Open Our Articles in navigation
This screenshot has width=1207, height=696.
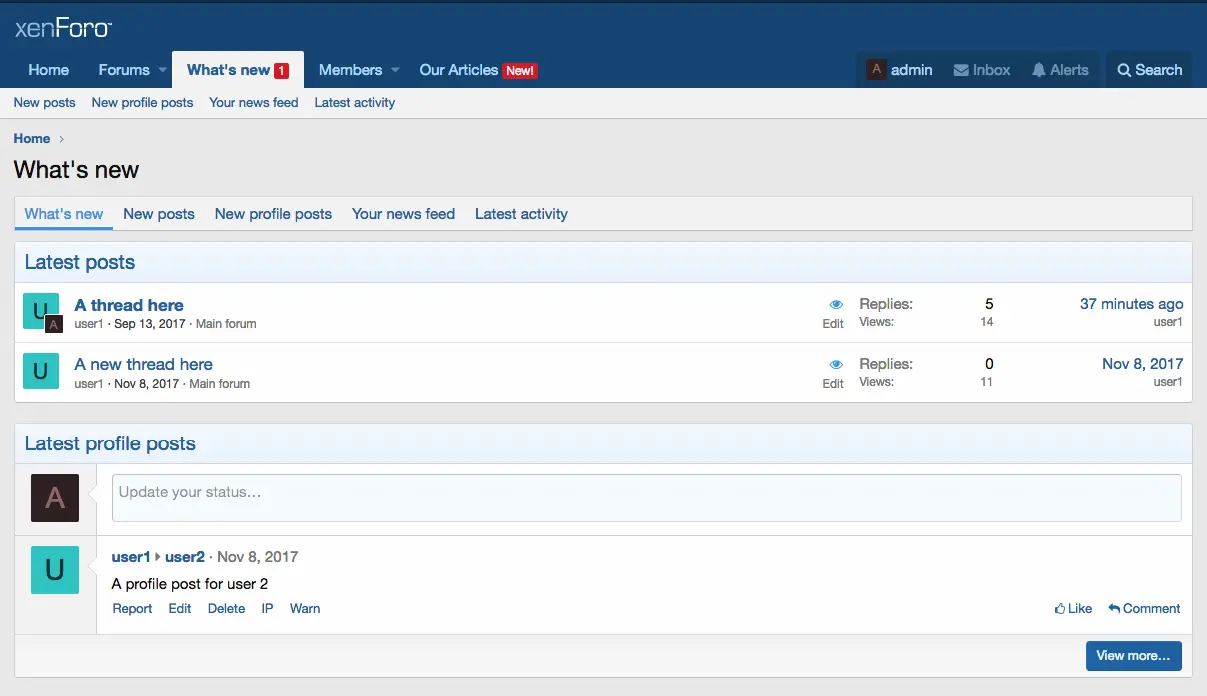pyautogui.click(x=458, y=70)
